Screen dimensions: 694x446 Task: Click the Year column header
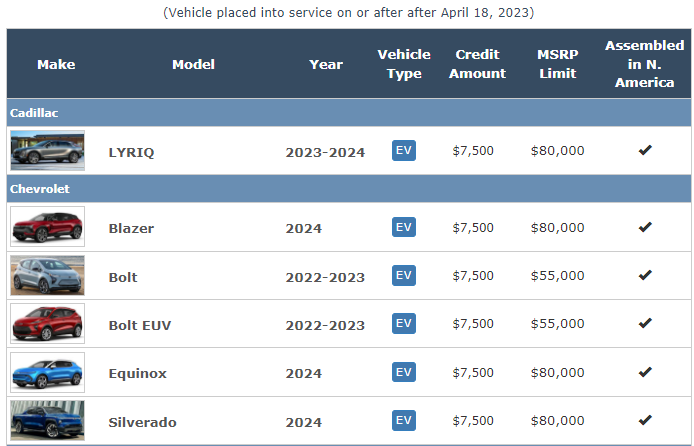326,65
